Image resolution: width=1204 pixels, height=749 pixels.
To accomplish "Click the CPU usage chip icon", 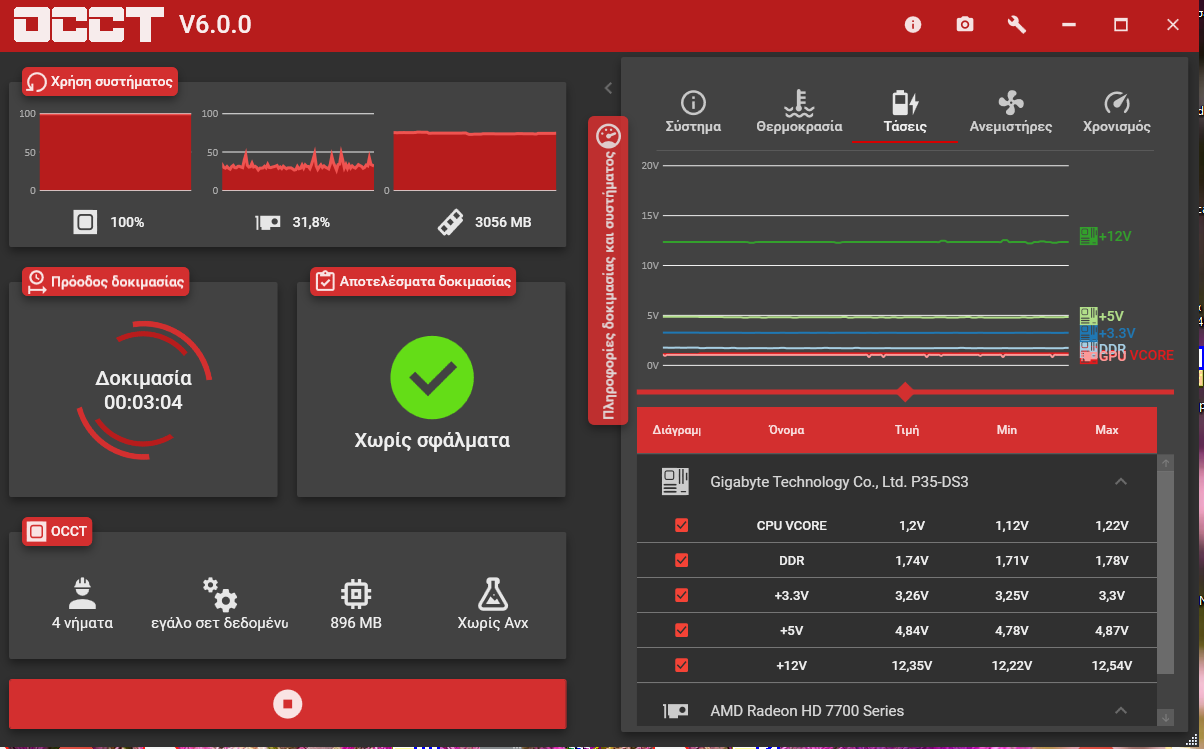I will pos(85,222).
